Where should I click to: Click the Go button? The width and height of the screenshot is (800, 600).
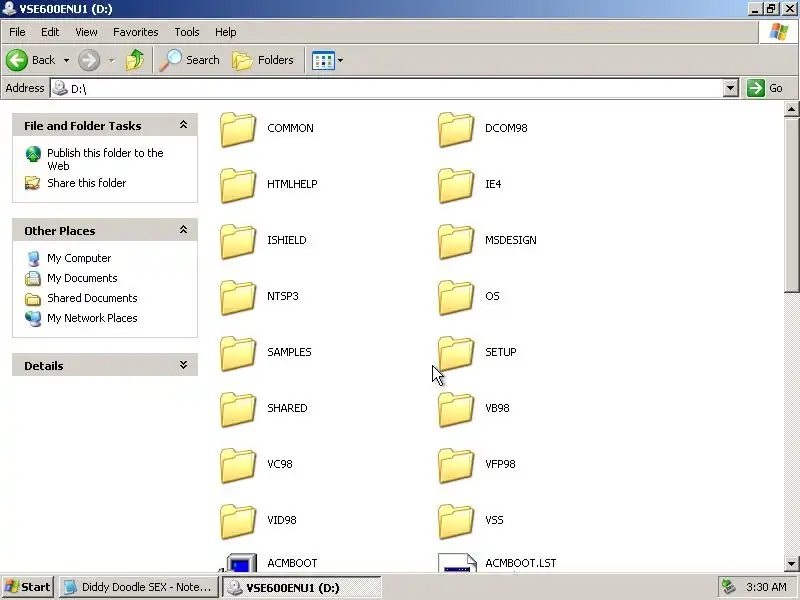765,88
